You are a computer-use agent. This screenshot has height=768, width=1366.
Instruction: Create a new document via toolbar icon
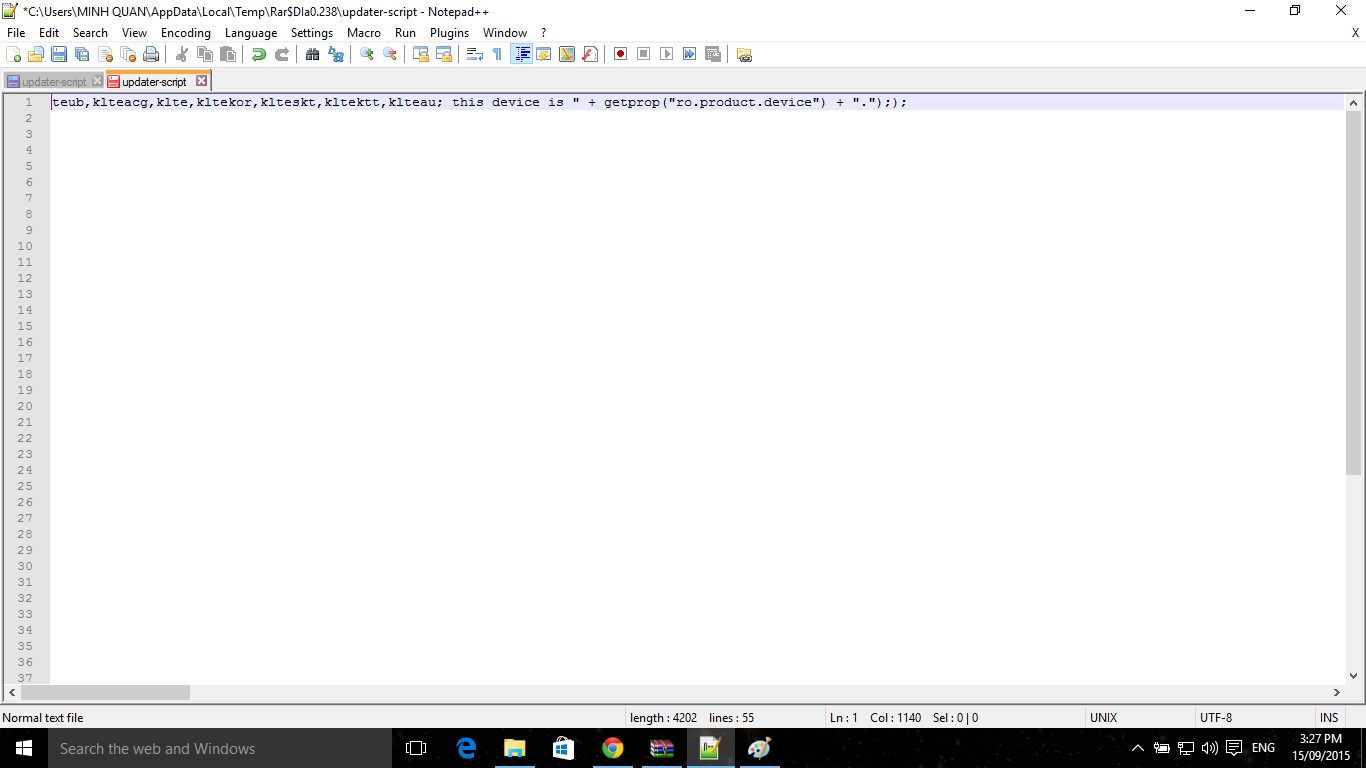pyautogui.click(x=14, y=54)
